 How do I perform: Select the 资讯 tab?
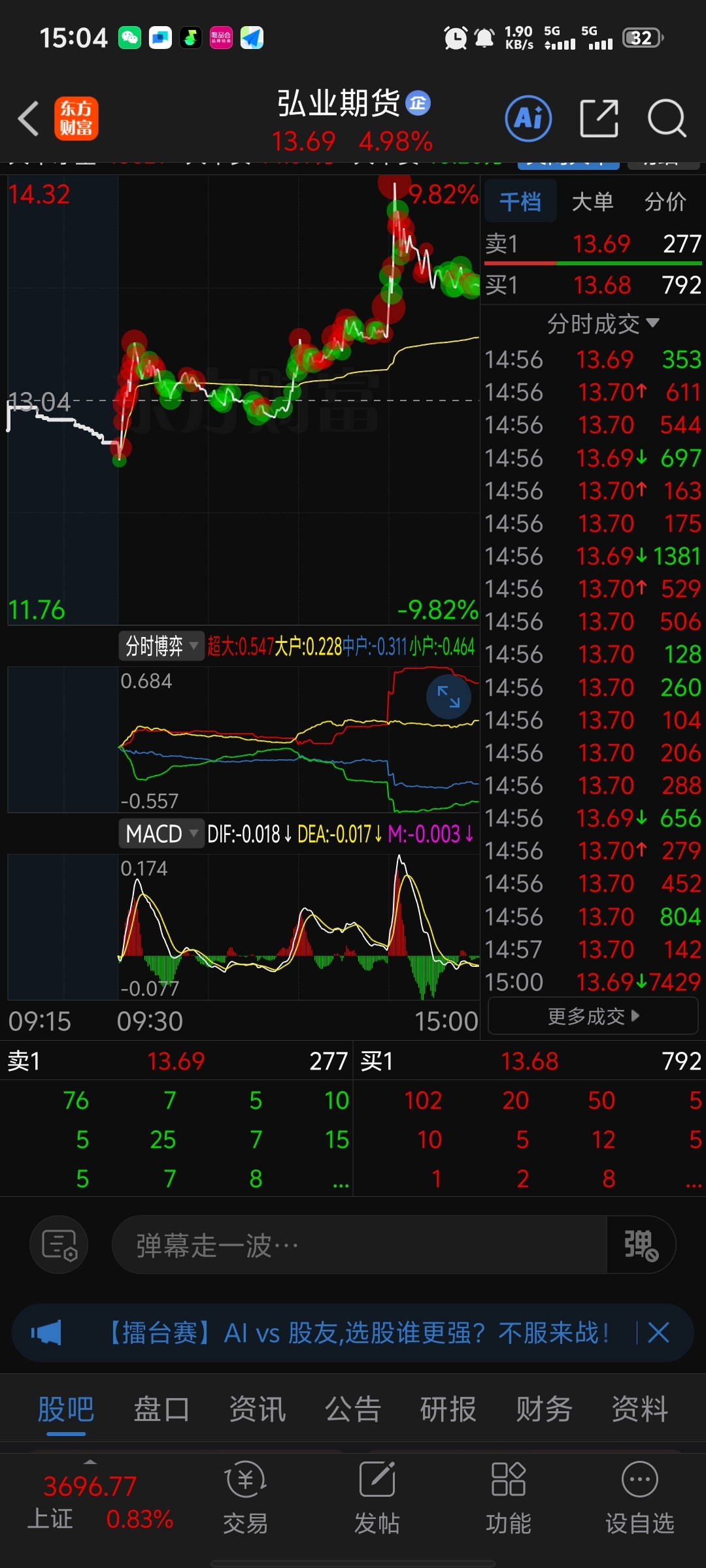pyautogui.click(x=258, y=1409)
